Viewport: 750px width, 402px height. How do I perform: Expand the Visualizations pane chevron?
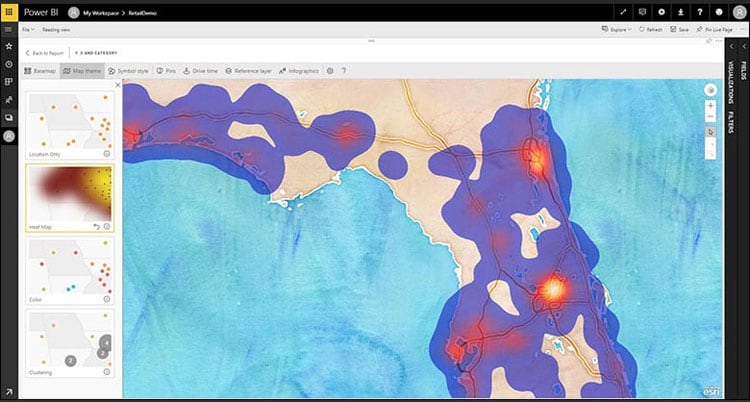point(732,46)
